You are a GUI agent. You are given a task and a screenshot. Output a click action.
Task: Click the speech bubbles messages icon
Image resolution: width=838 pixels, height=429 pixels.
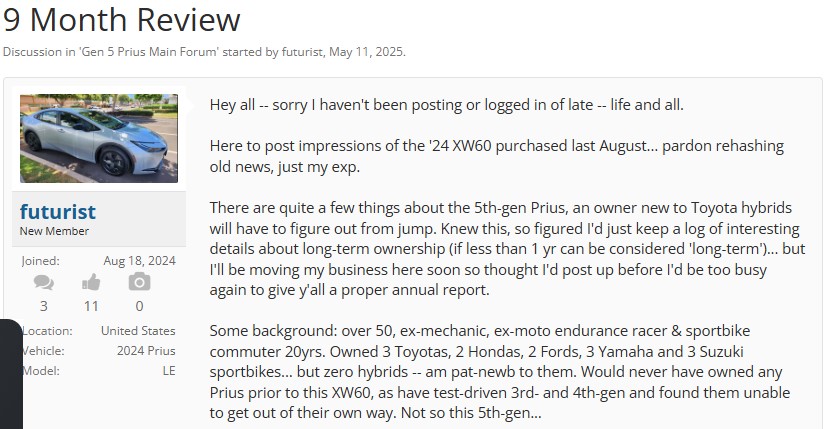point(43,283)
